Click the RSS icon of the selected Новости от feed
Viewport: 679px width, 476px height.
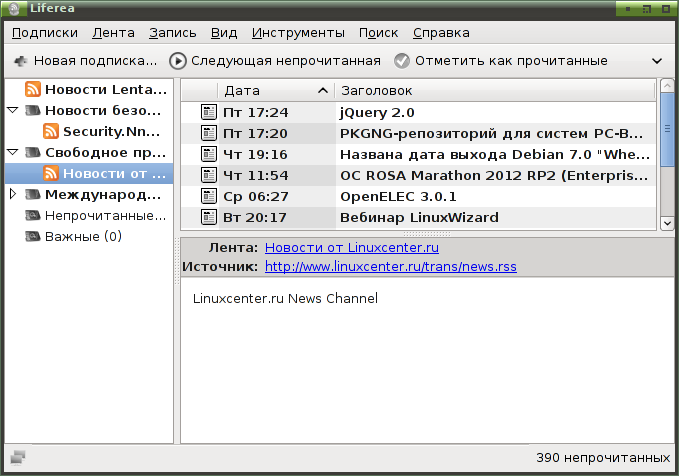click(51, 173)
